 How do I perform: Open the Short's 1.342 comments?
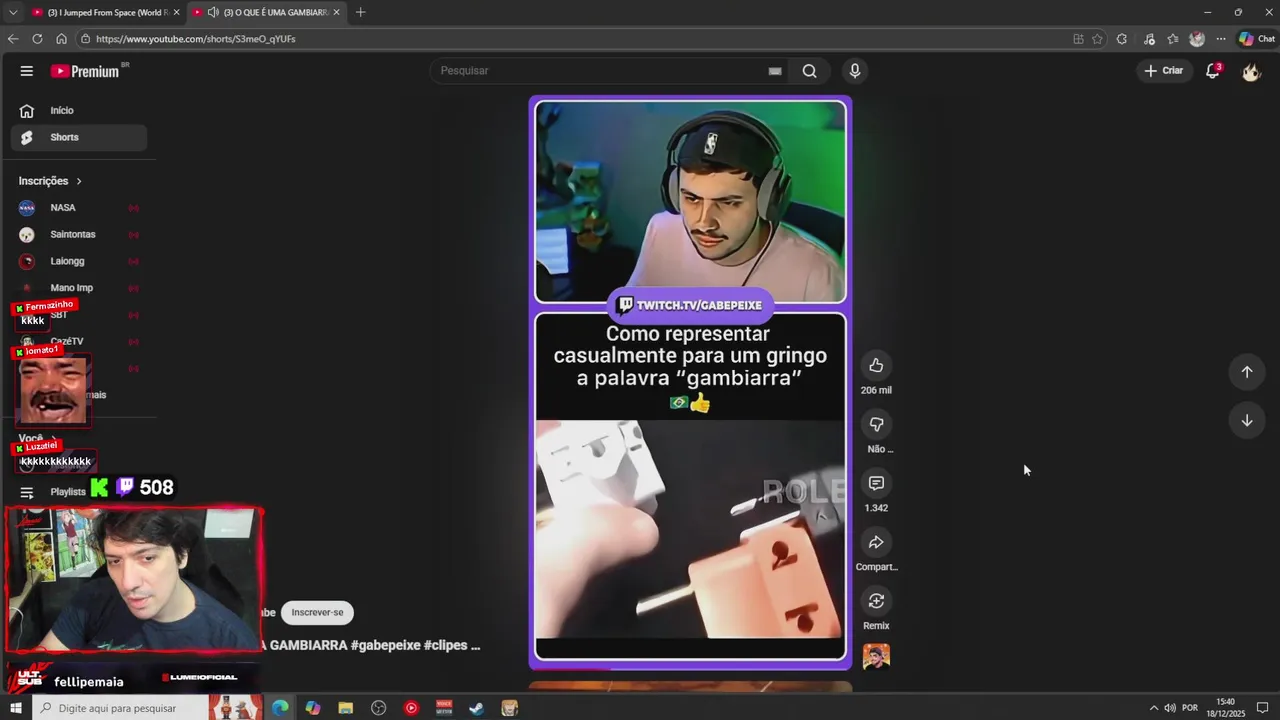point(876,484)
